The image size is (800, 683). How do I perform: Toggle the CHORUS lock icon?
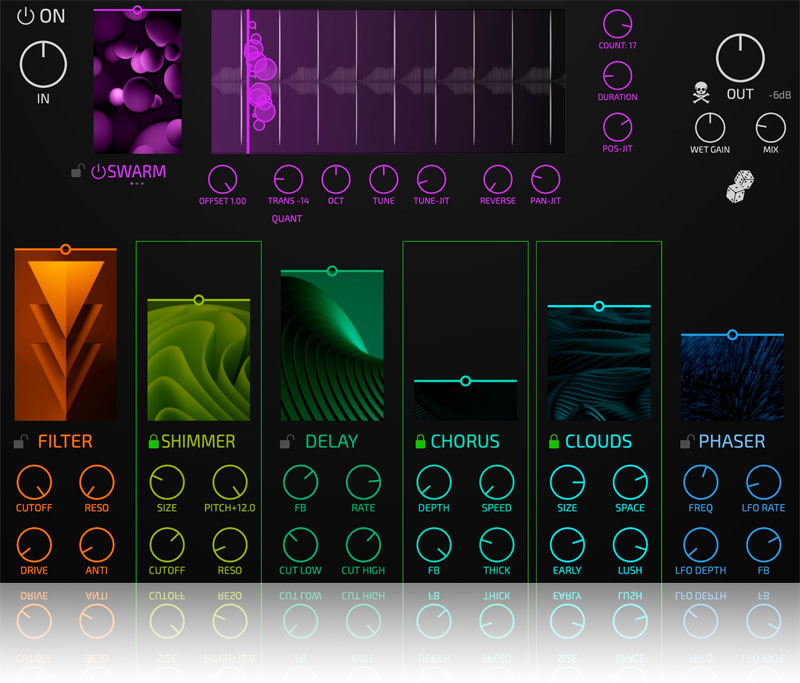421,441
